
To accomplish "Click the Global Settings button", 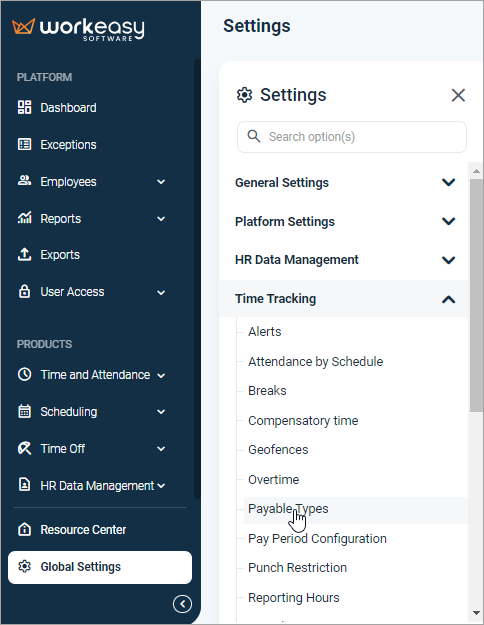I will click(100, 567).
